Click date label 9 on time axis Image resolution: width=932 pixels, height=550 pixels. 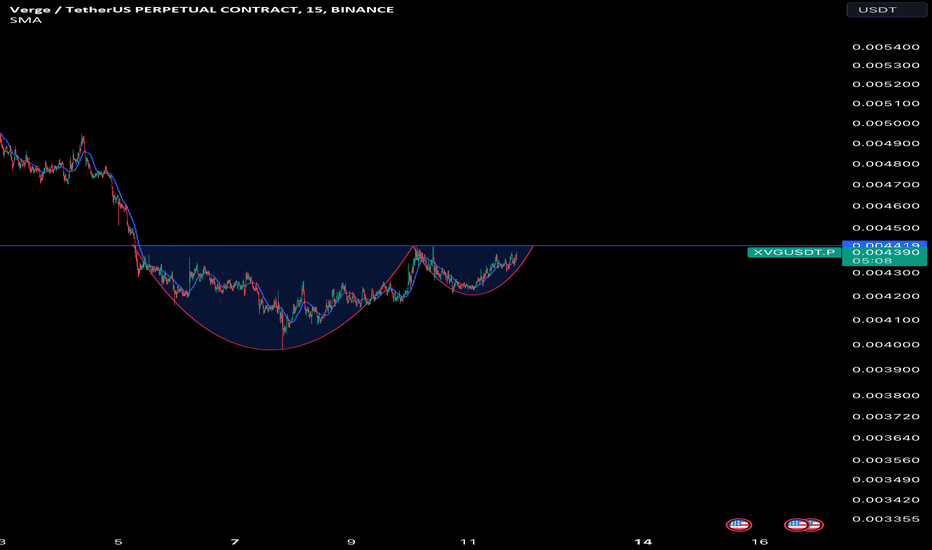tap(351, 542)
